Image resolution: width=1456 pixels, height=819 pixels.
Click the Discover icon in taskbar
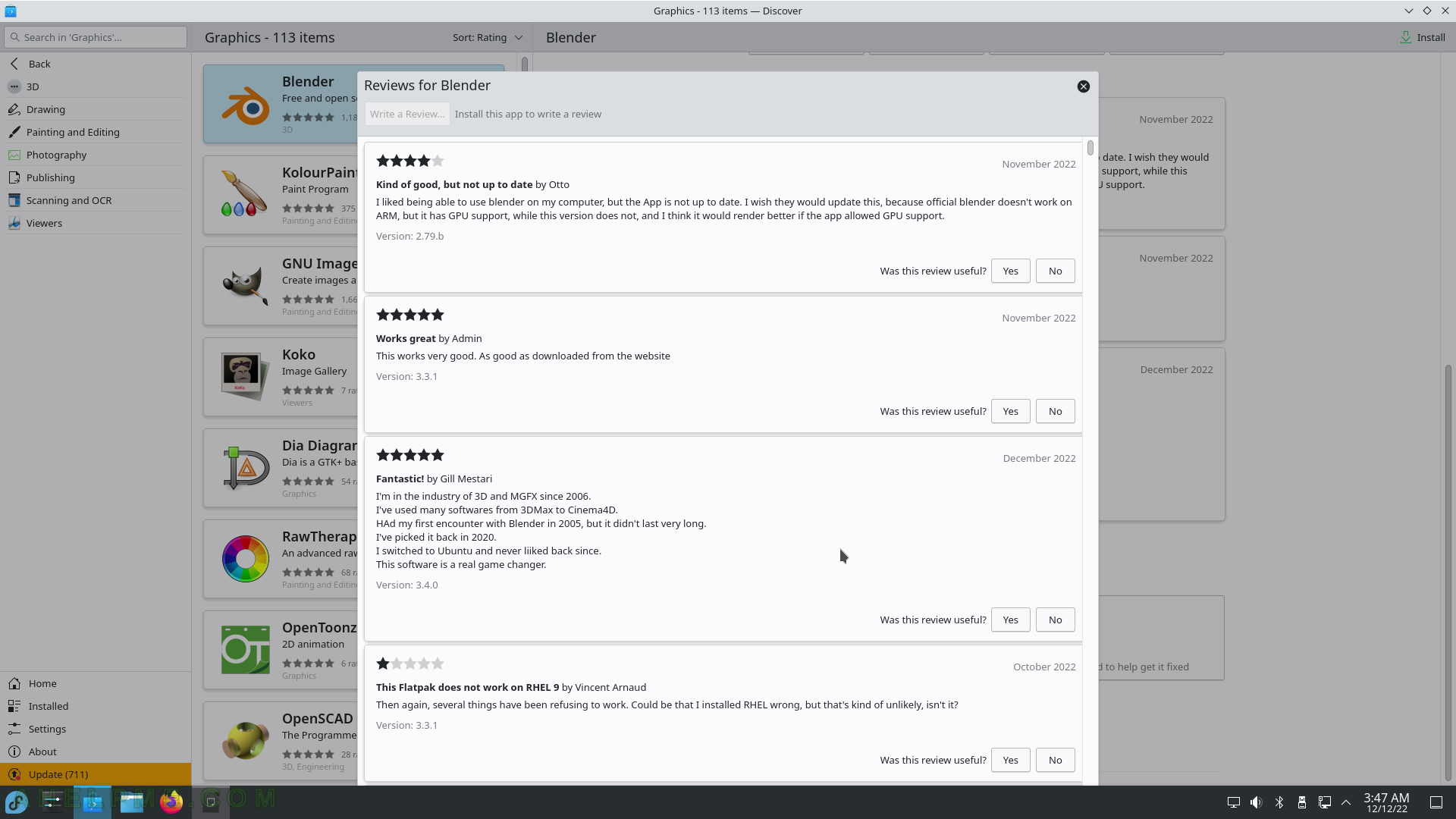(93, 802)
